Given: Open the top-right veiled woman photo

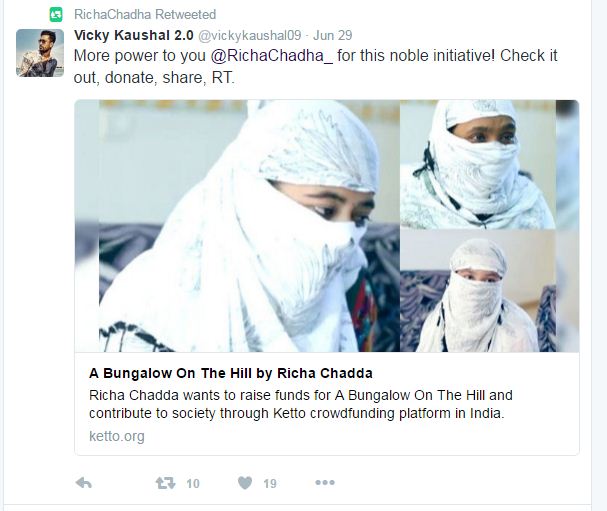Looking at the screenshot, I should click(x=478, y=164).
